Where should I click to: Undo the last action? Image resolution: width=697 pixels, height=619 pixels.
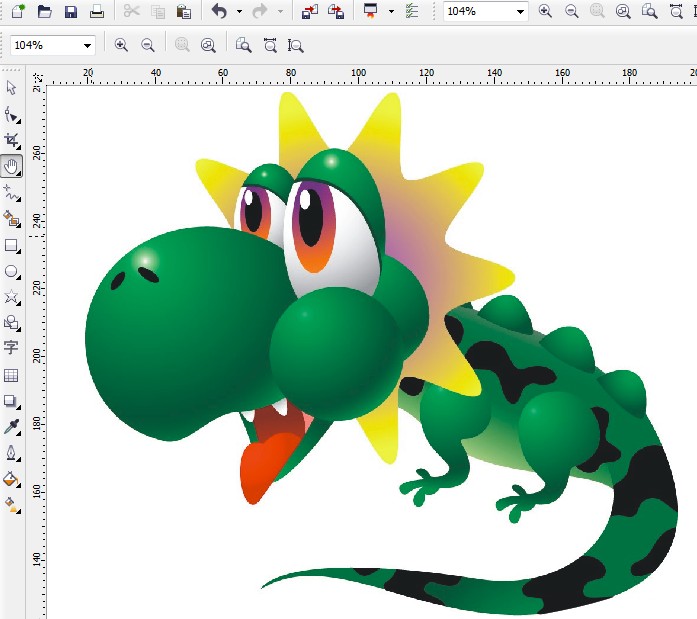[220, 11]
